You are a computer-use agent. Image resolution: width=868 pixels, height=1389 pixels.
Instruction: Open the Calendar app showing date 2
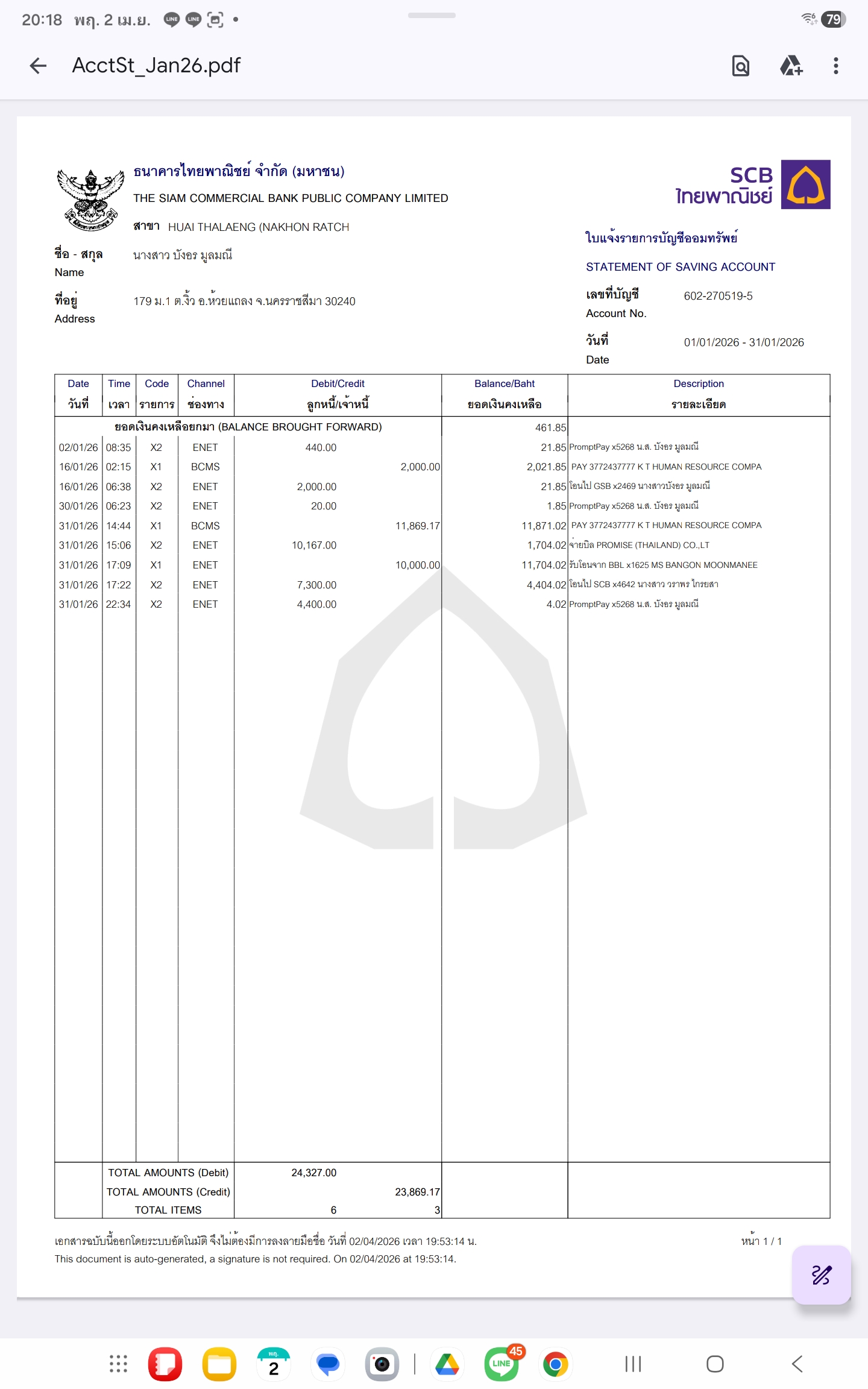(x=274, y=1364)
